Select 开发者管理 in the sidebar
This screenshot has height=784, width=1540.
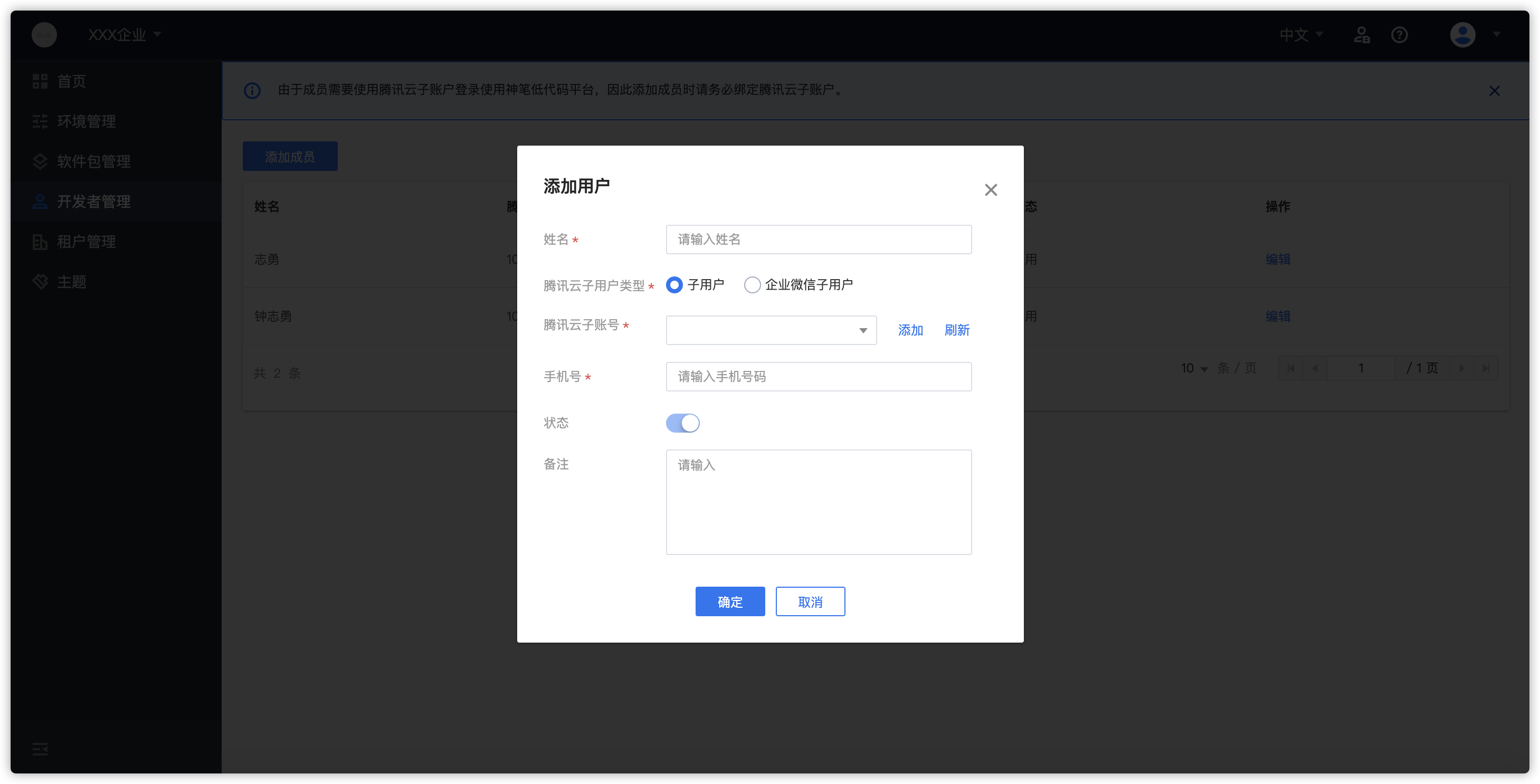(116, 202)
